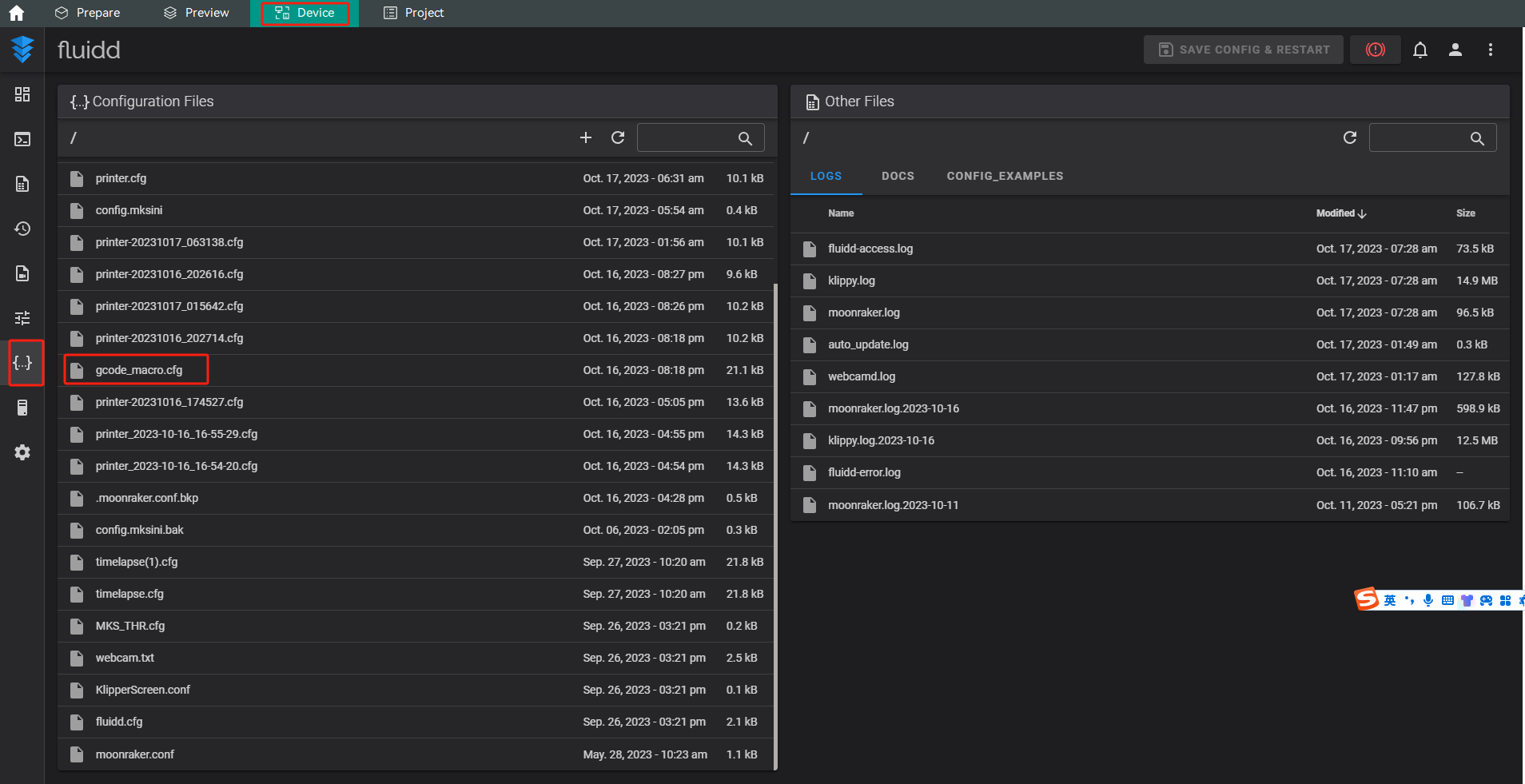
Task: Select klippy.log file
Action: tap(1150, 281)
